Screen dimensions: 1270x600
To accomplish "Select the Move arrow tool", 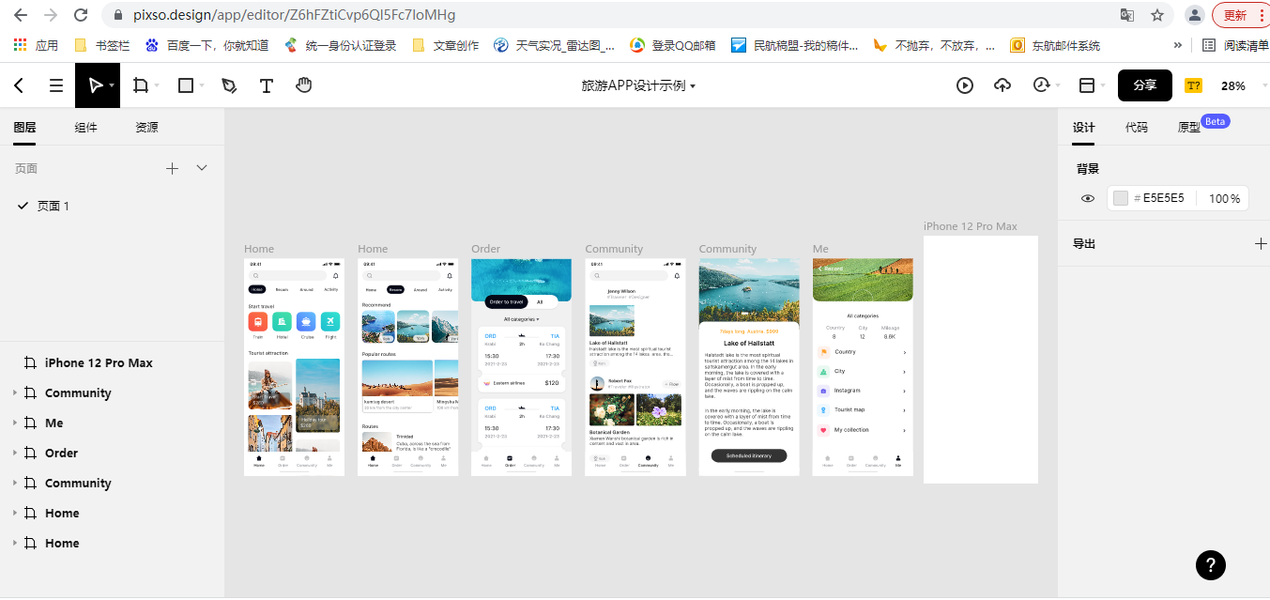I will (95, 86).
